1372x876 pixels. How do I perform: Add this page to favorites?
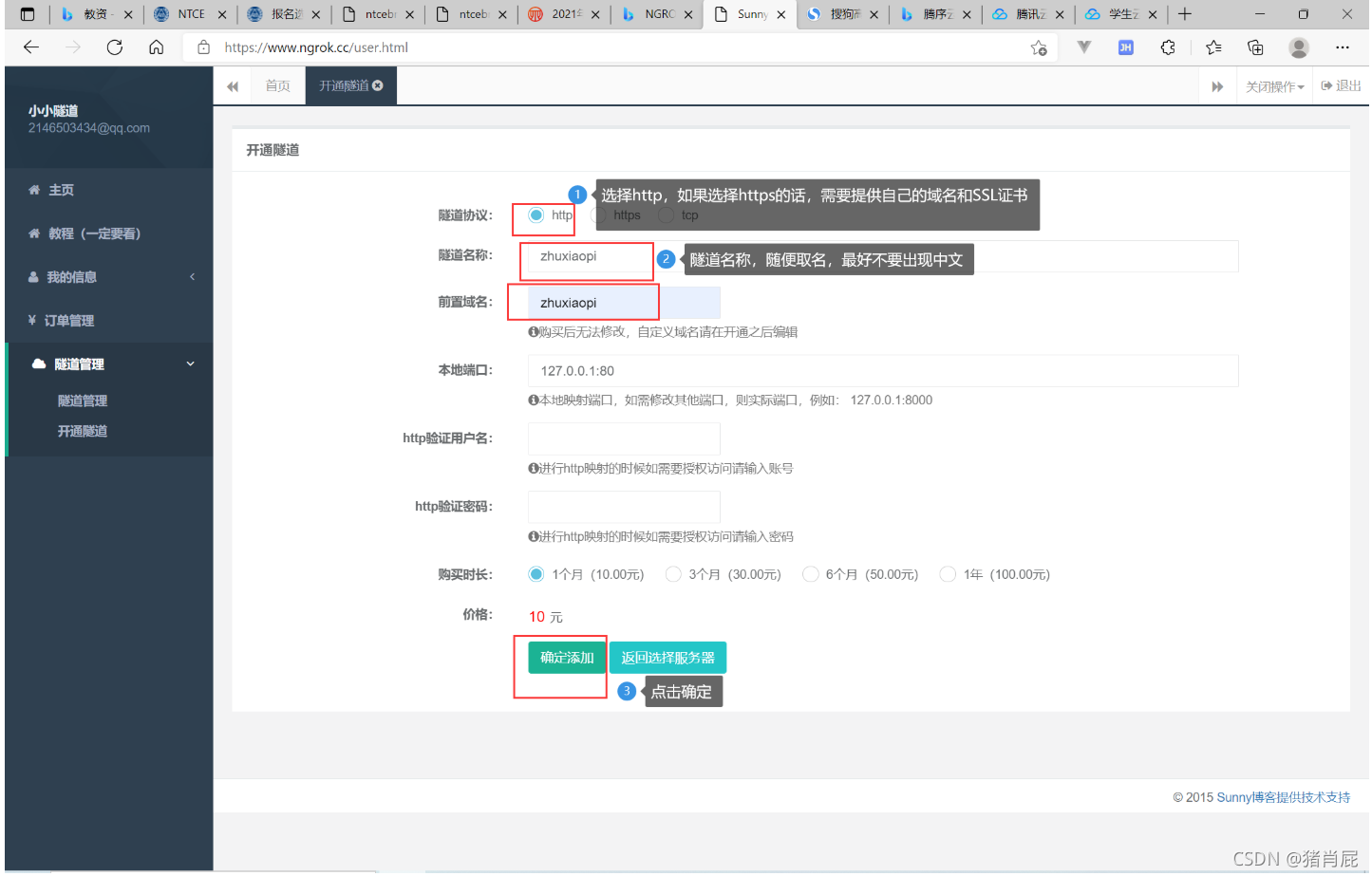1039,47
